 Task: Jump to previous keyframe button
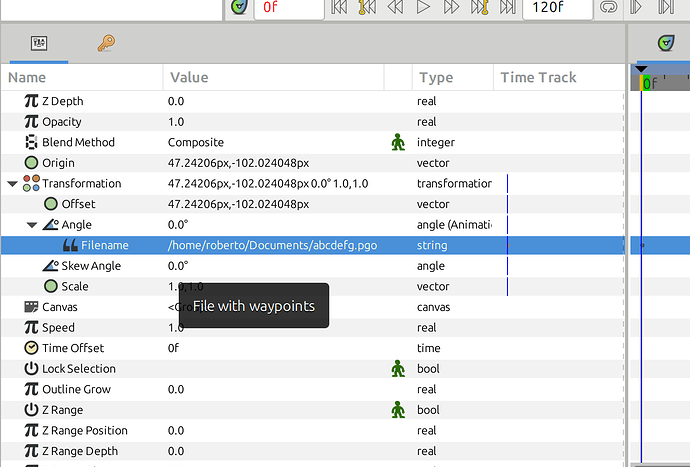(367, 7)
